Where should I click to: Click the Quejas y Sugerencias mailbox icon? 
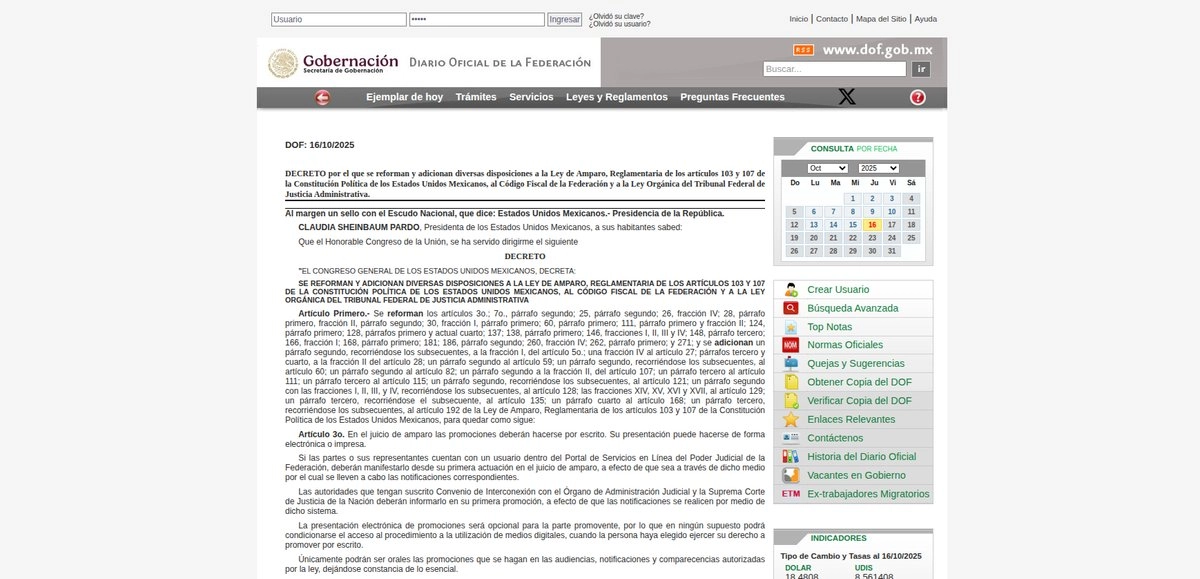[x=790, y=363]
